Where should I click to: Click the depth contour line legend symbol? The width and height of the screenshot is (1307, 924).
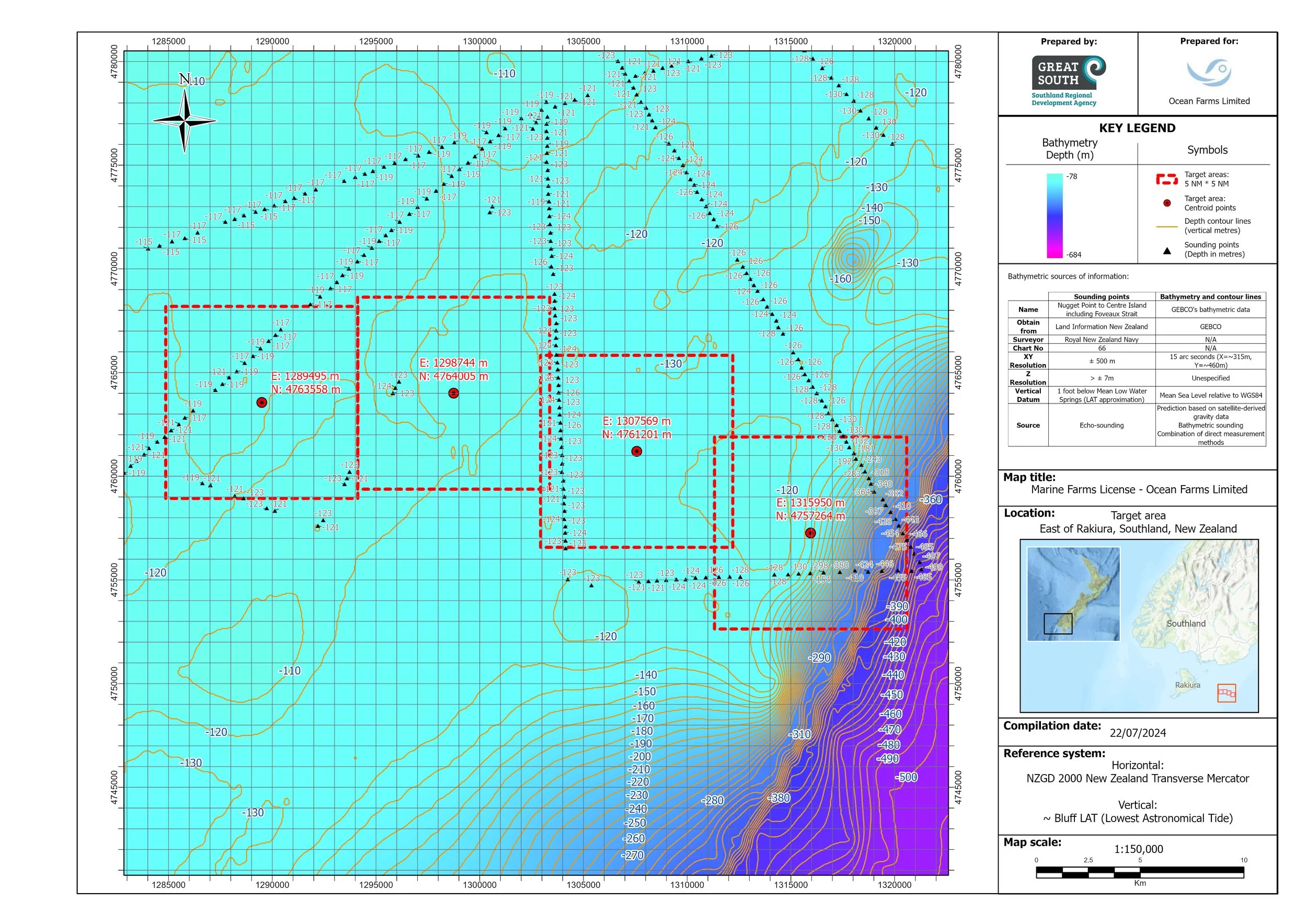[1167, 226]
